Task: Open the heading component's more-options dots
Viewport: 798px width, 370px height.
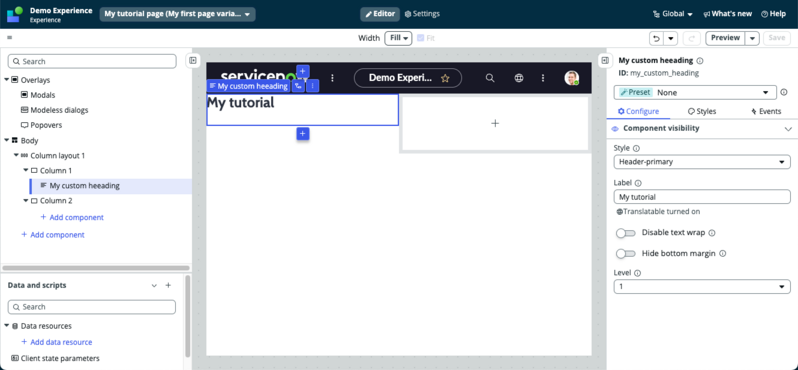Action: 312,86
